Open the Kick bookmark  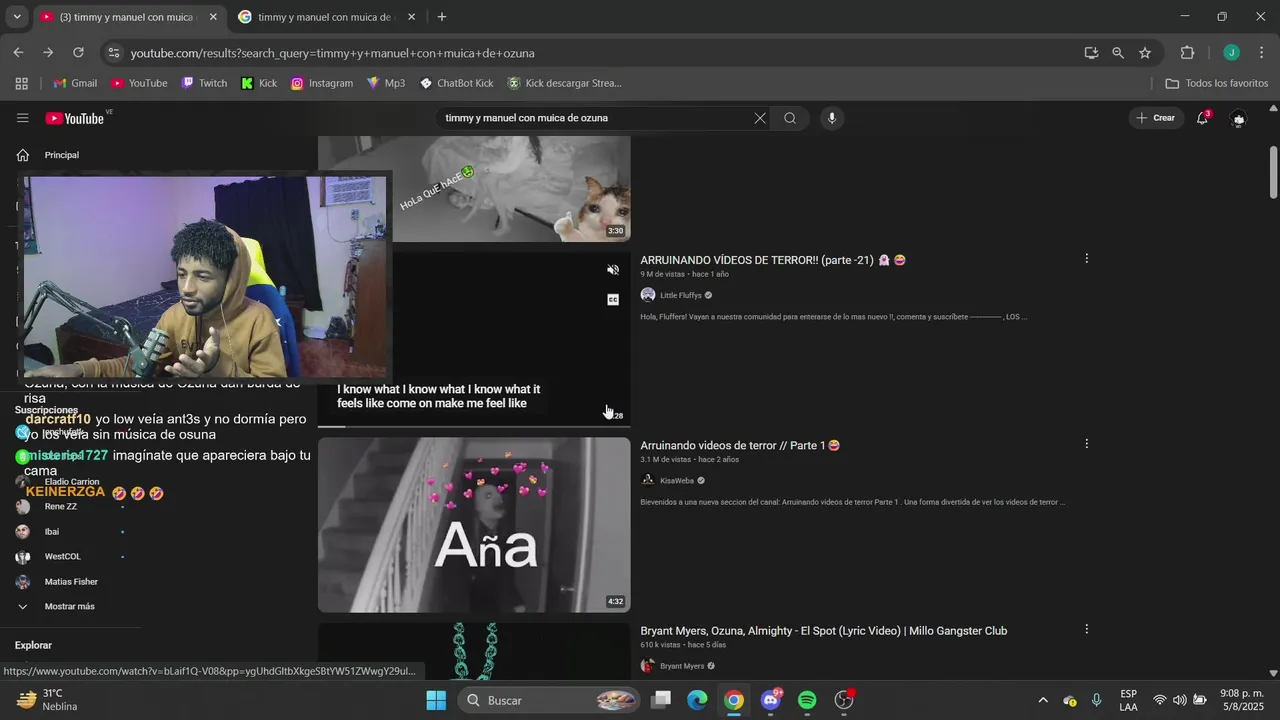pos(259,83)
